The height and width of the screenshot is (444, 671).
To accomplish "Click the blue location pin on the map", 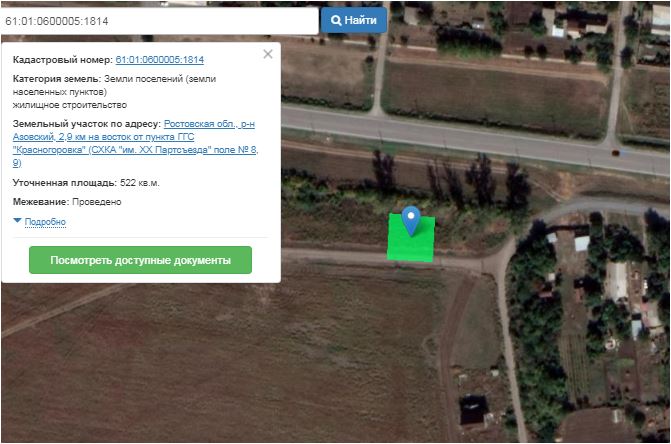I will (411, 221).
